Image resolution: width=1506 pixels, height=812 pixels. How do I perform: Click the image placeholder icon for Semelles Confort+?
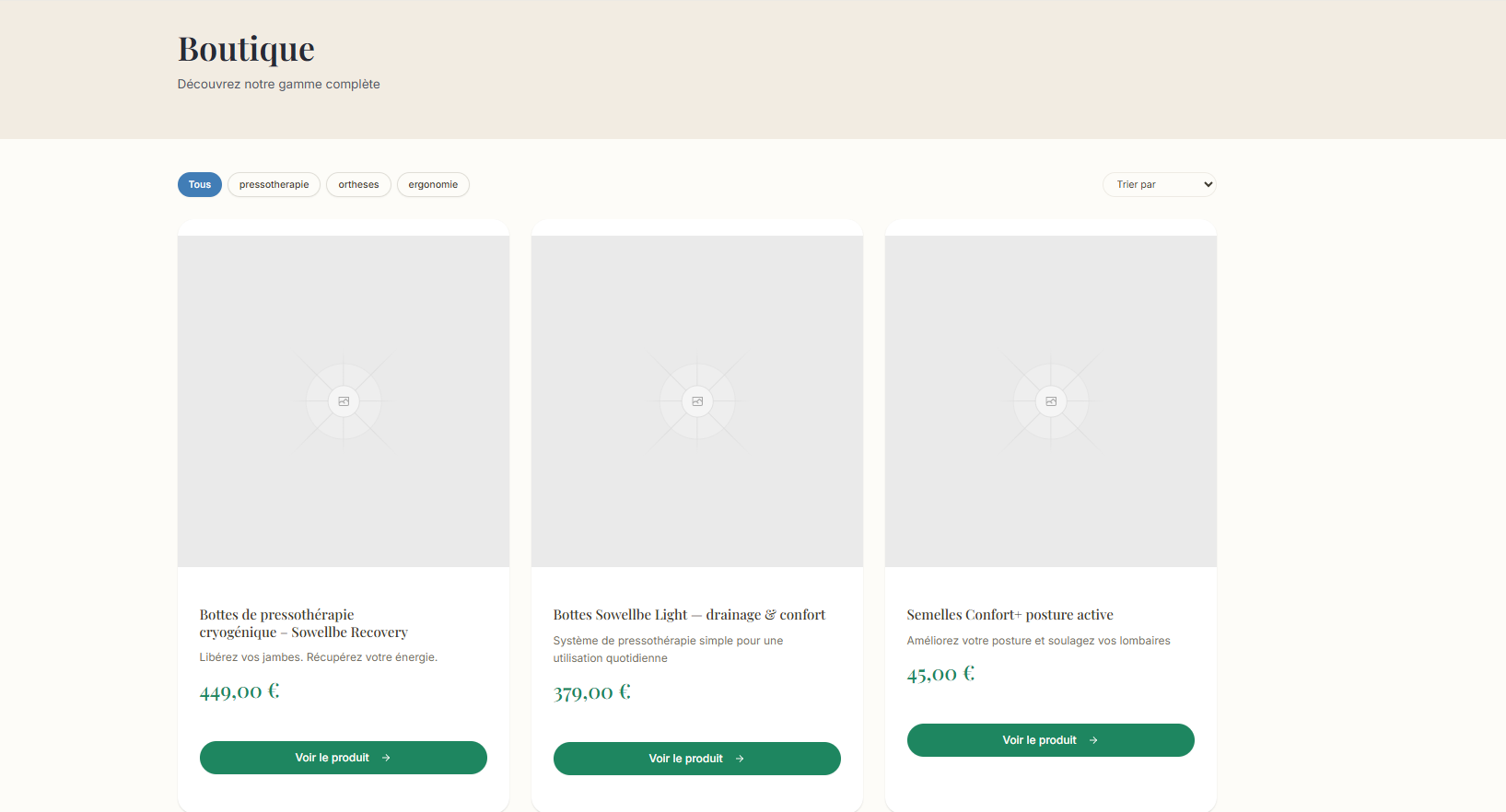(x=1051, y=401)
